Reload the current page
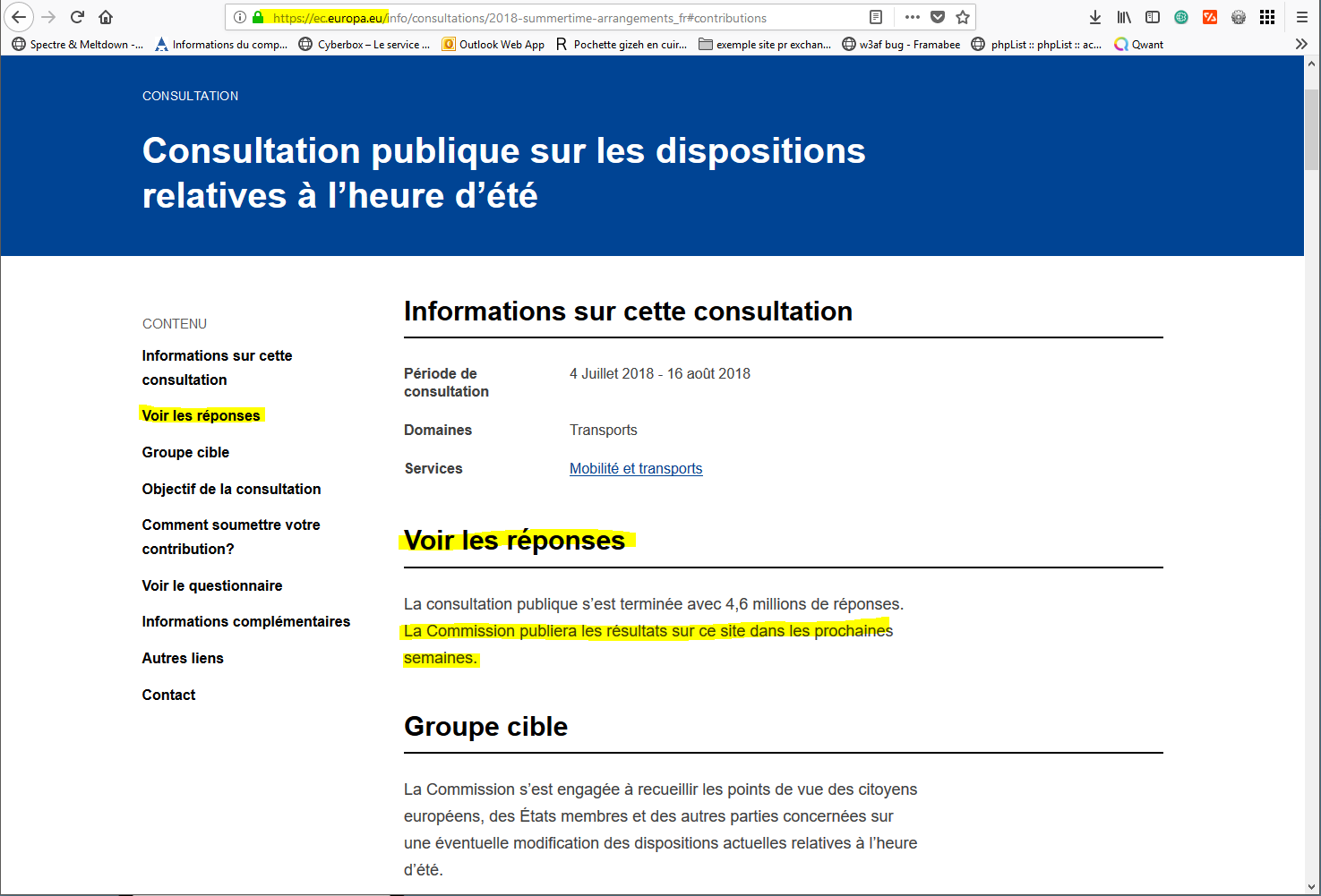 point(78,17)
